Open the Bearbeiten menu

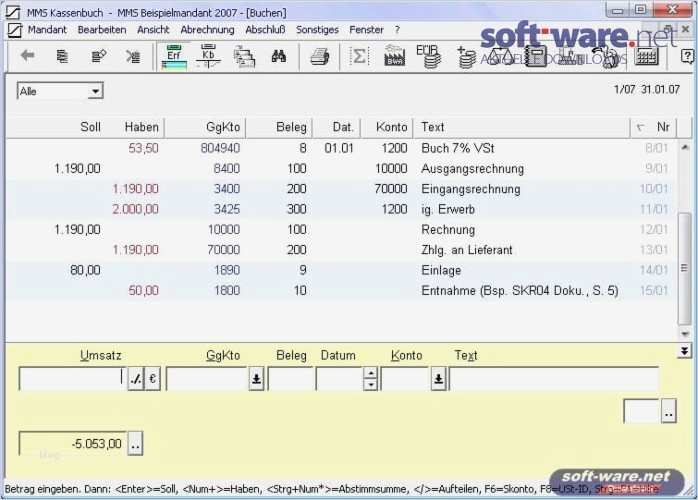click(x=102, y=30)
